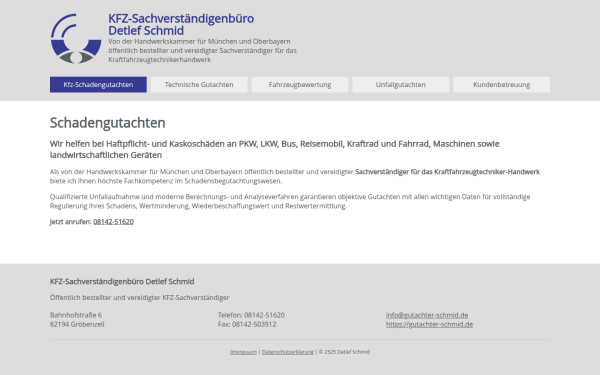
Task: Open the Fahrzeugbewertung menu item
Action: tap(300, 85)
